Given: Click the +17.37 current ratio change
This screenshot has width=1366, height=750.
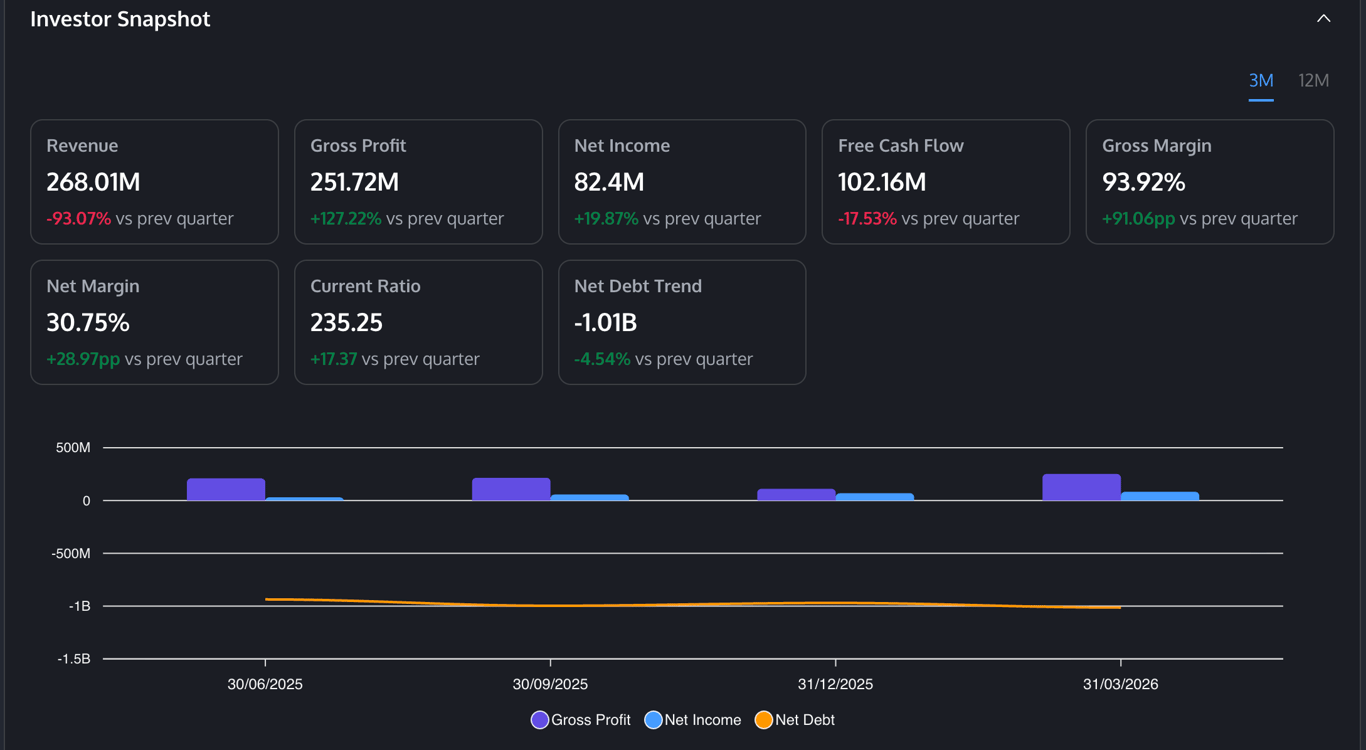Looking at the screenshot, I should point(334,358).
